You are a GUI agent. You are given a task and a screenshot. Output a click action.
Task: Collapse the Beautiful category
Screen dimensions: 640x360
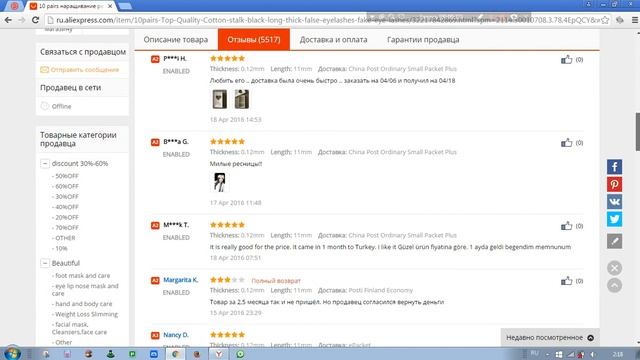(45, 263)
